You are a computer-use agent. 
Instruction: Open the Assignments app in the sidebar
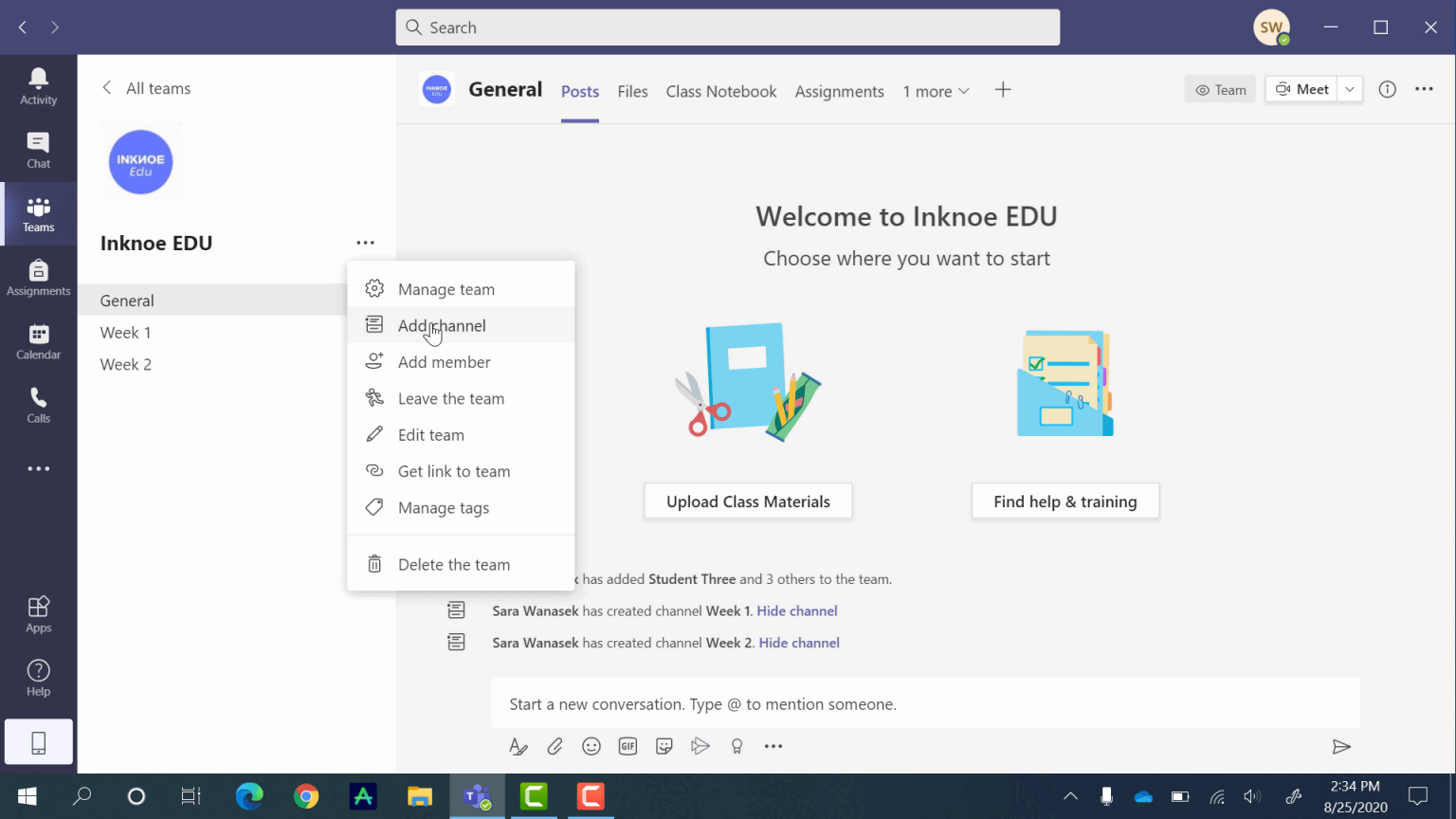(39, 278)
